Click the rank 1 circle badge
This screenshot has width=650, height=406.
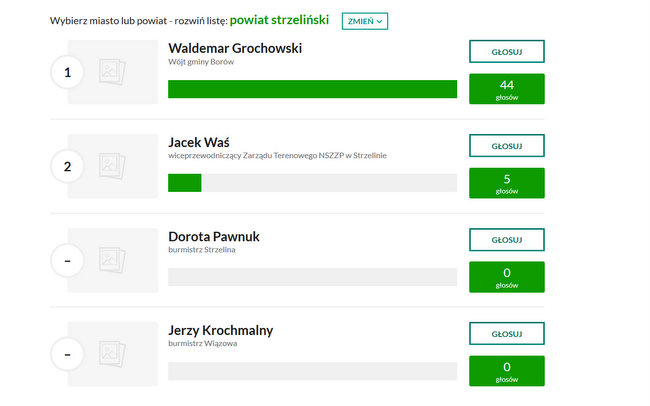point(67,72)
